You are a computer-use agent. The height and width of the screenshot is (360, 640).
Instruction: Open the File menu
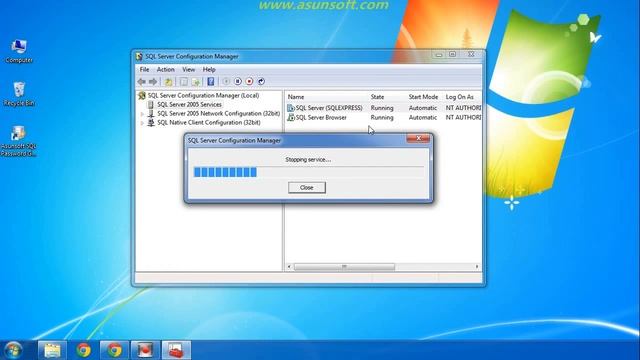pos(144,70)
